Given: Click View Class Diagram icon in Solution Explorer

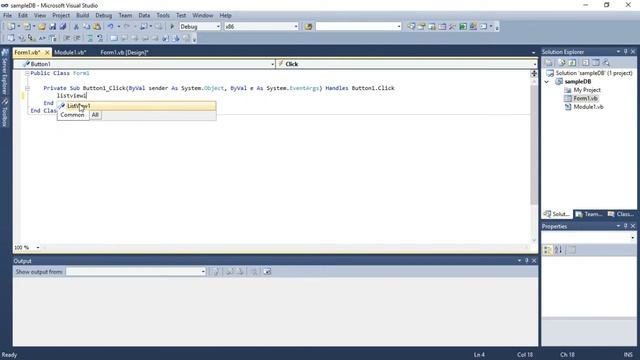Looking at the screenshot, I should coord(606,62).
